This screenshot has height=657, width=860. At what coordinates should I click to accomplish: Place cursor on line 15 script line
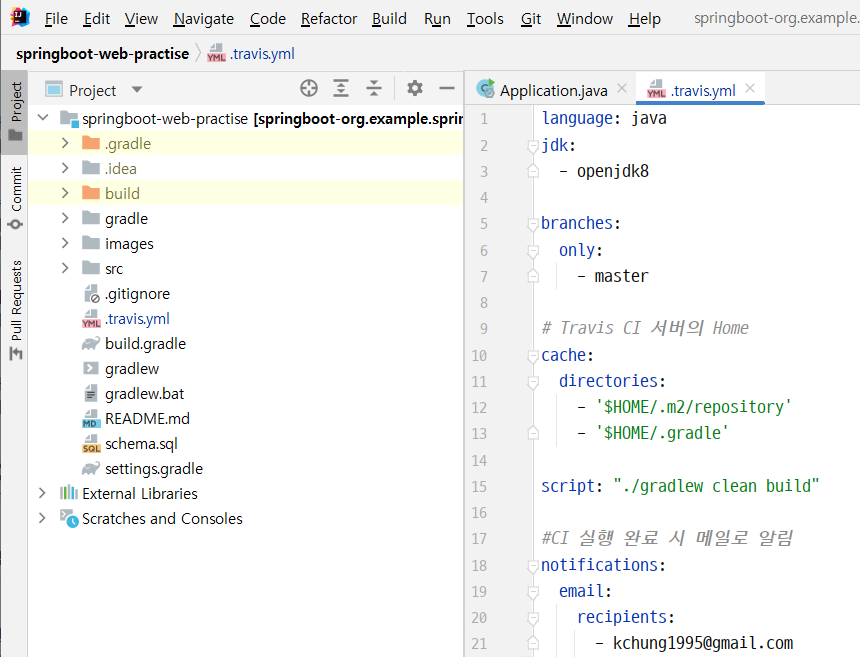click(x=680, y=486)
